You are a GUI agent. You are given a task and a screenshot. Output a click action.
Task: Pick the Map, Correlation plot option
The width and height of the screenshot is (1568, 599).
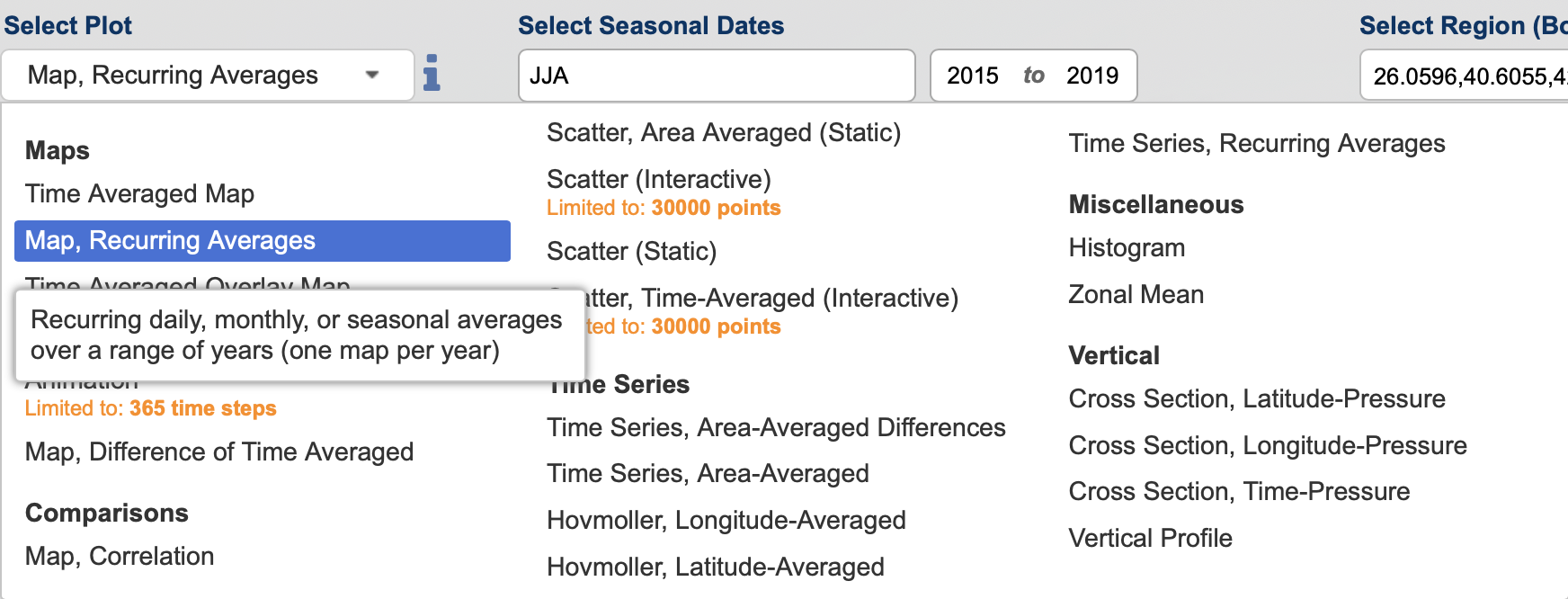120,556
